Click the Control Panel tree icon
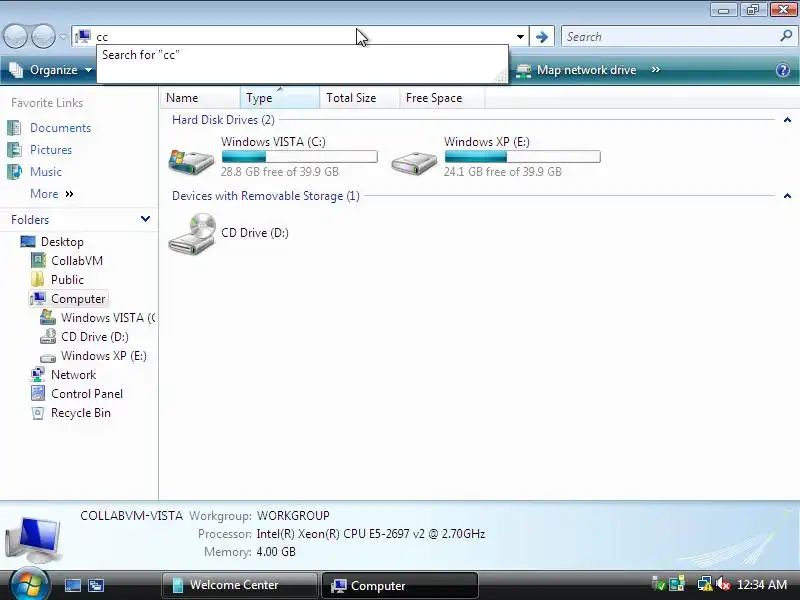The image size is (800, 600). pos(38,393)
